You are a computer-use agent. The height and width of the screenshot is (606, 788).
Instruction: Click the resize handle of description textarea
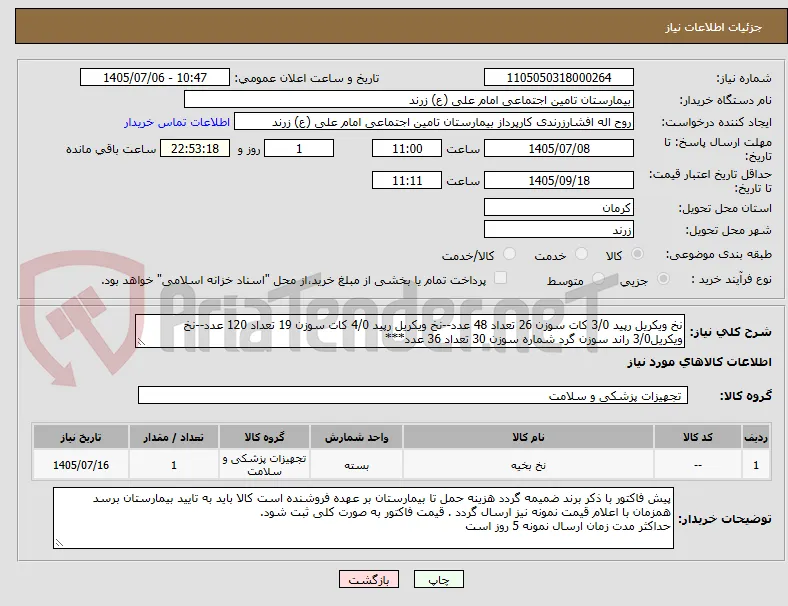click(x=141, y=342)
